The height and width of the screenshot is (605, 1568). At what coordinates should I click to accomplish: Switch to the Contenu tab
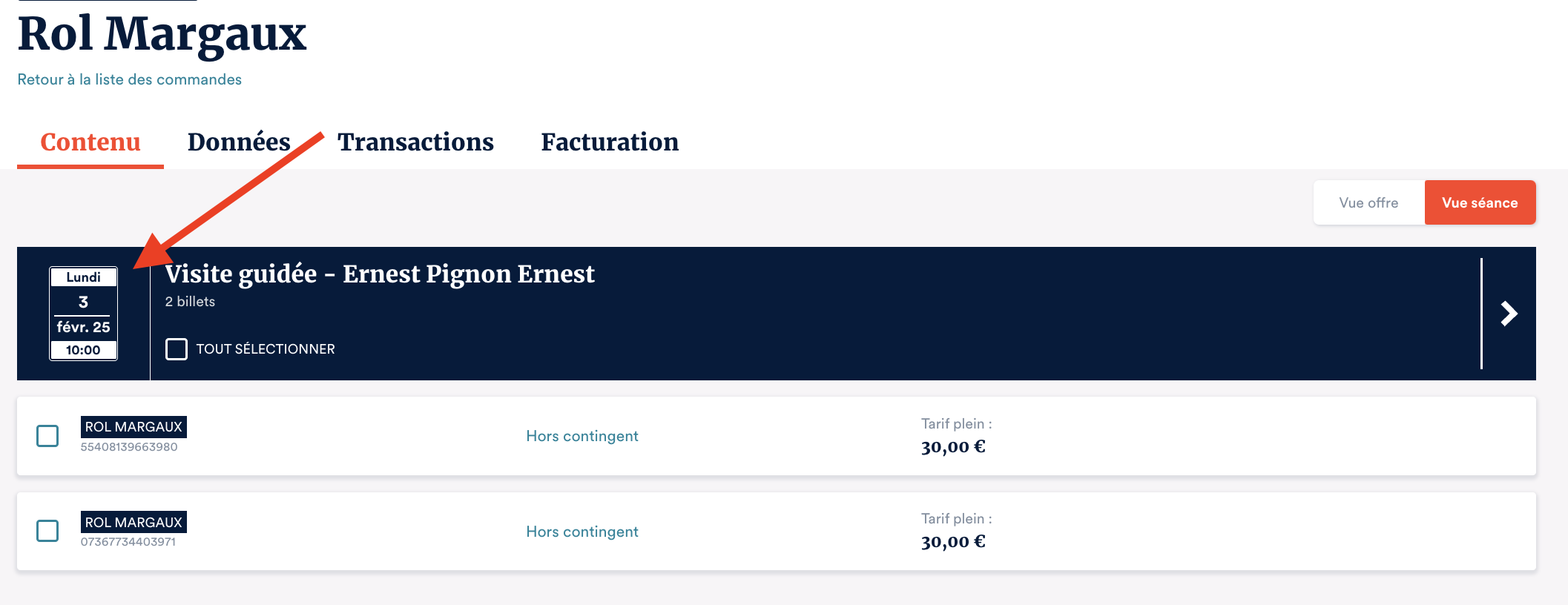[90, 142]
